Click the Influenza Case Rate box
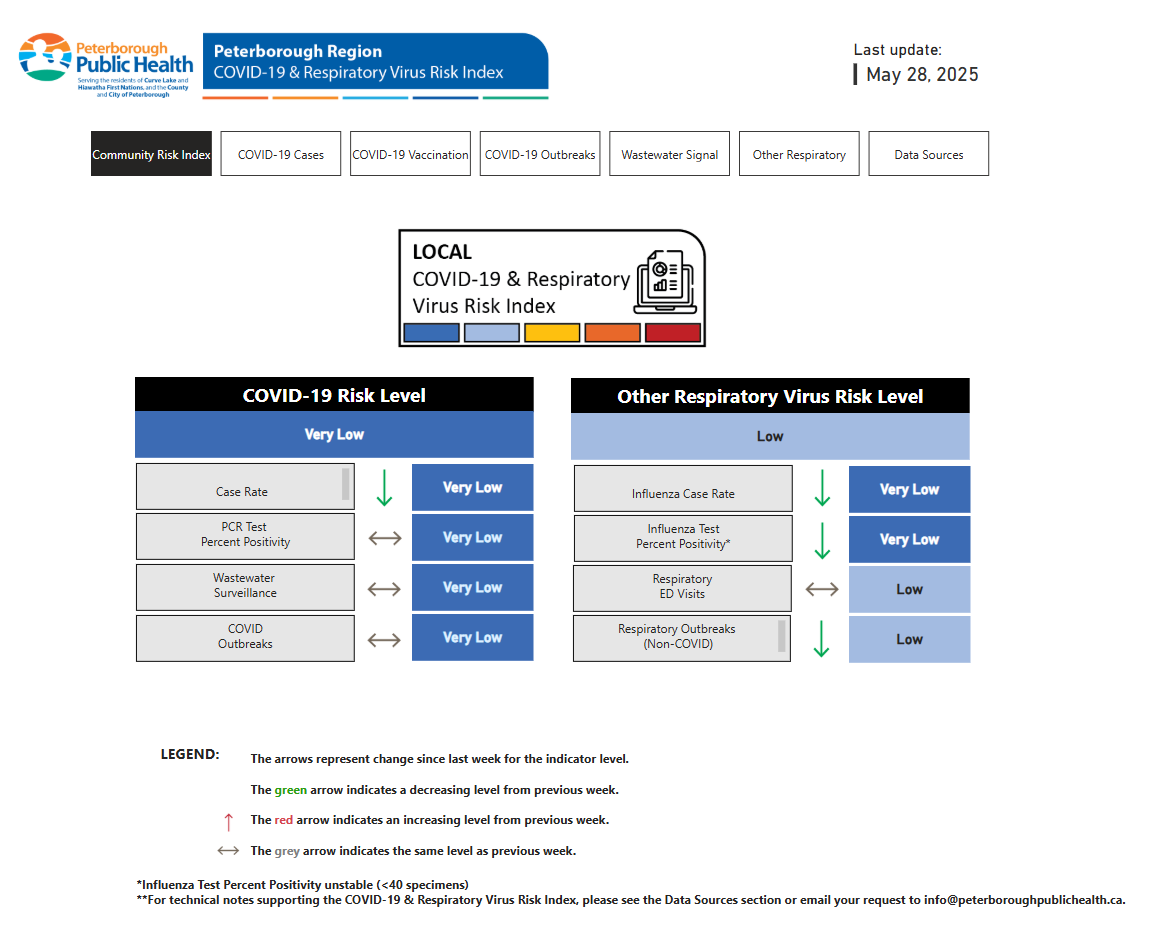The width and height of the screenshot is (1152, 935). 683,488
